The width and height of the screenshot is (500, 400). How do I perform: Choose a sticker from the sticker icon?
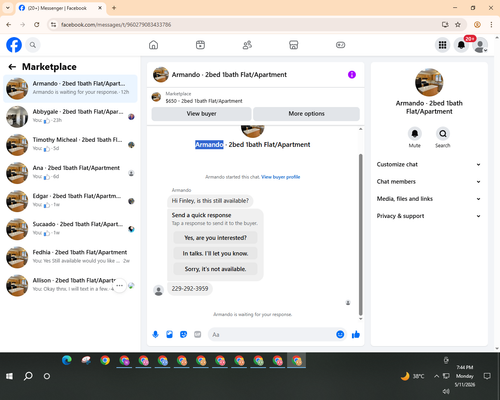[183, 334]
